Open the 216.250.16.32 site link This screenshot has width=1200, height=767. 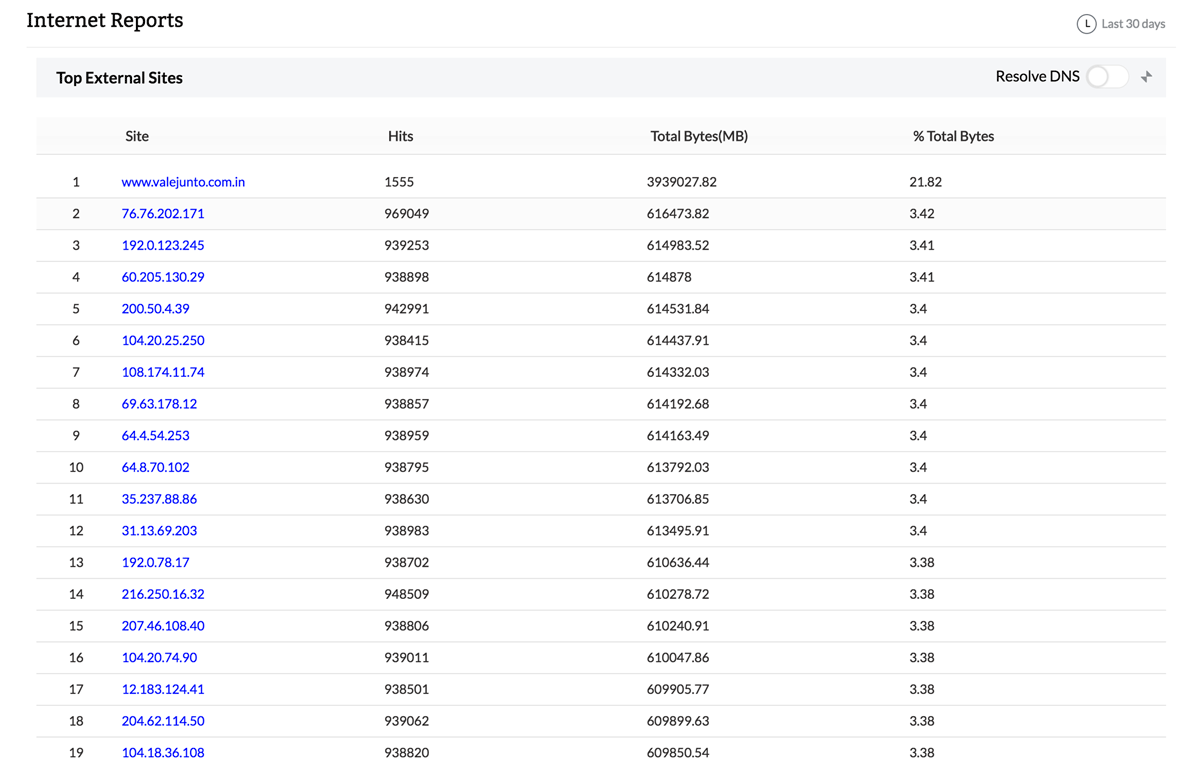tap(163, 594)
